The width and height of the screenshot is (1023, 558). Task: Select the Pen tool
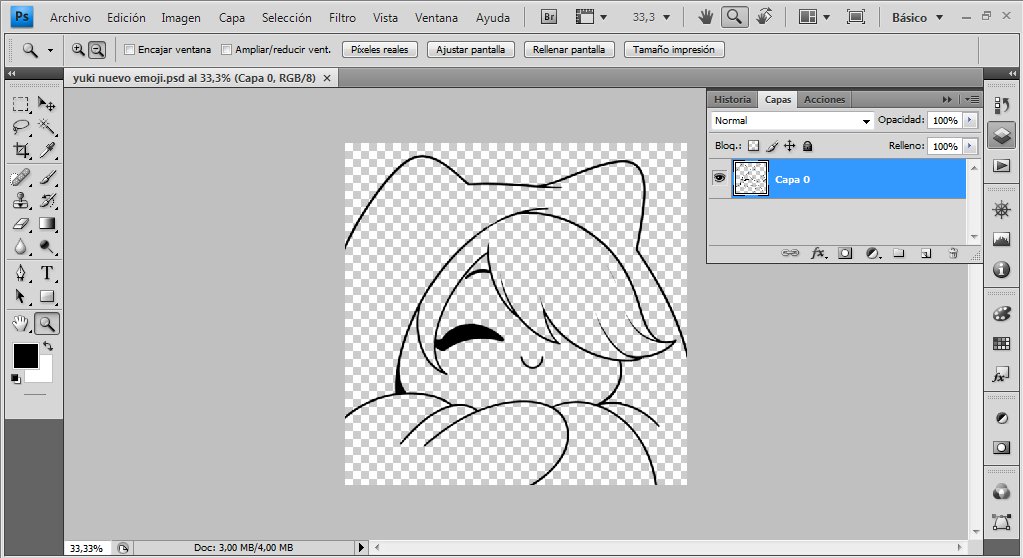tap(21, 273)
